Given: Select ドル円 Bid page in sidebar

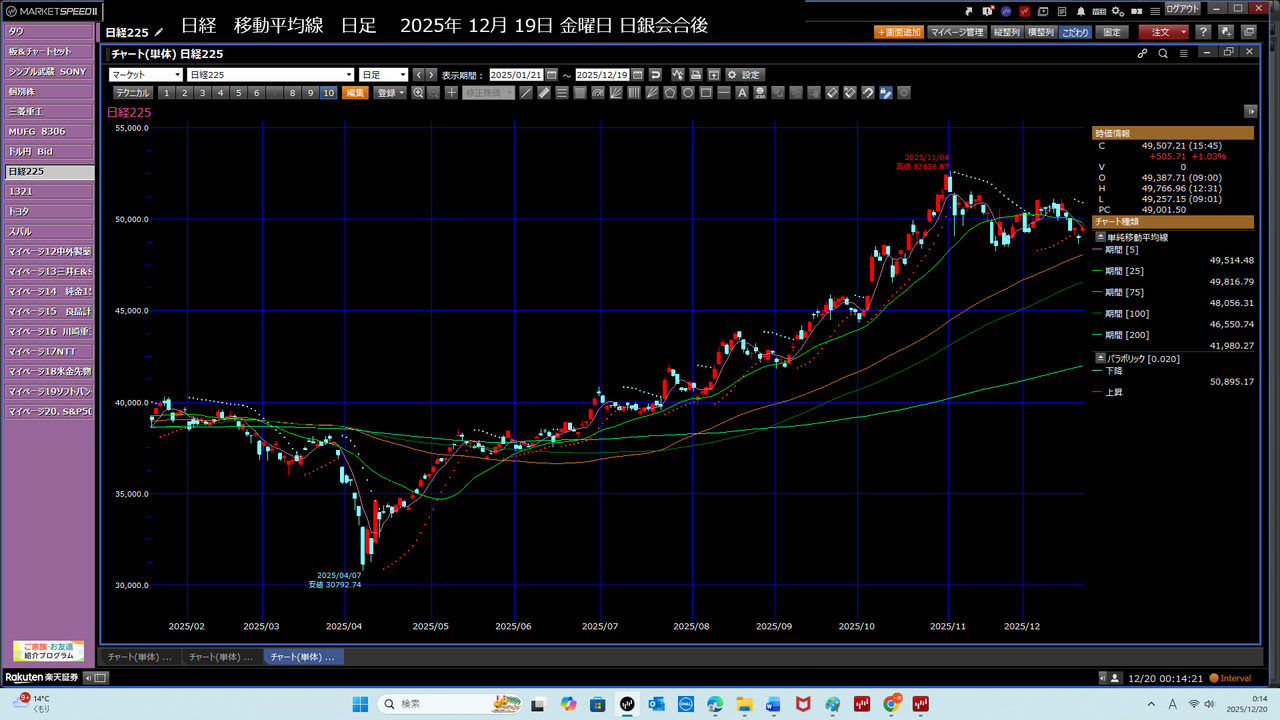Looking at the screenshot, I should [48, 152].
